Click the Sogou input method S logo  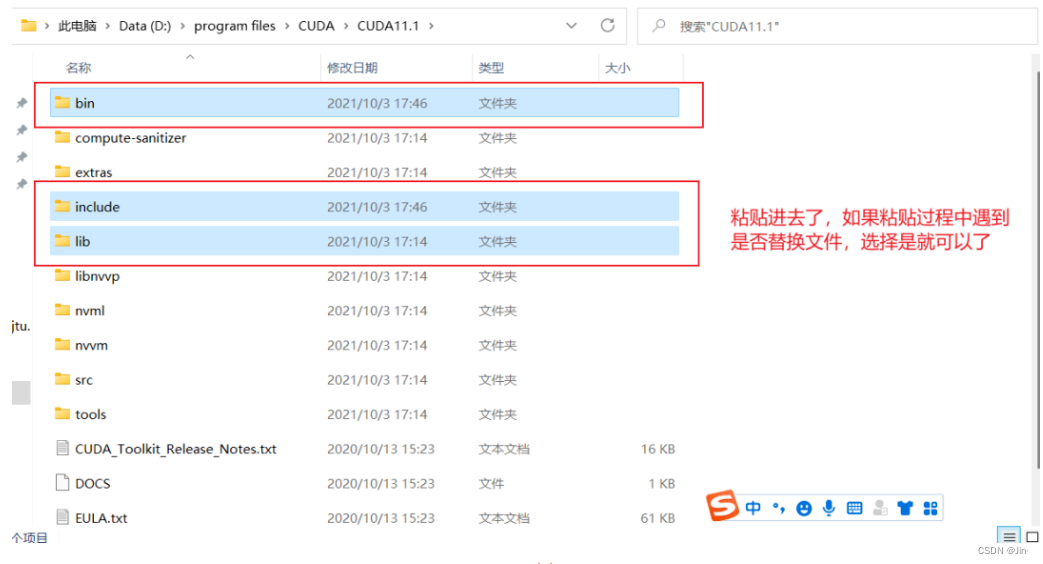pyautogui.click(x=722, y=506)
